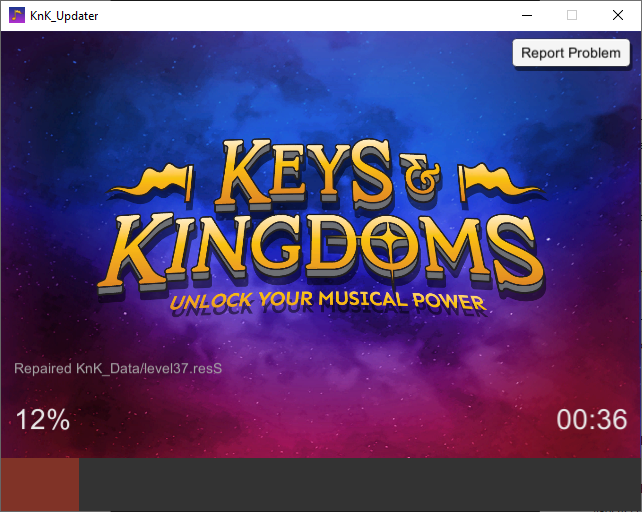642x512 pixels.
Task: Click the 12% progress percentage
Action: pyautogui.click(x=42, y=420)
